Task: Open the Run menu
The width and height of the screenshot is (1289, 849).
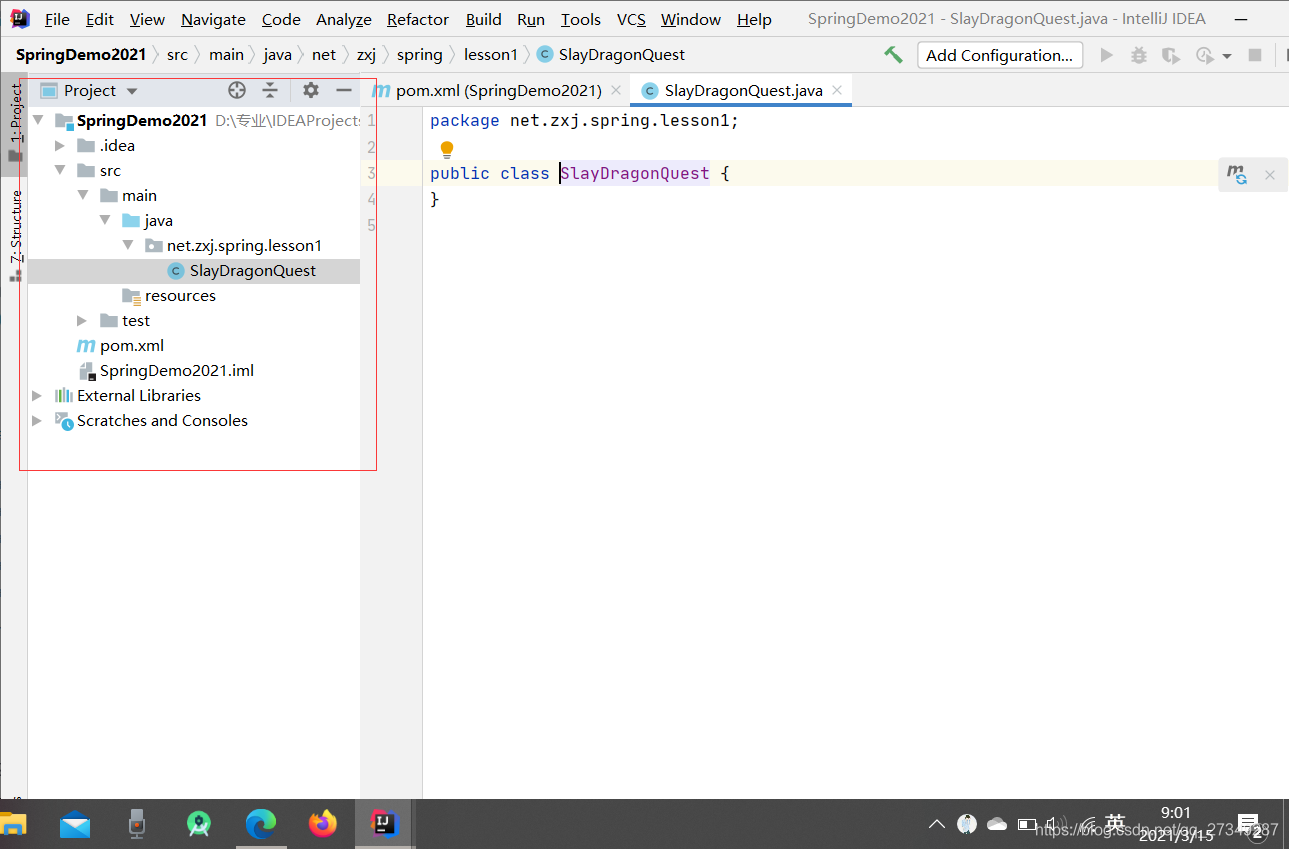Action: coord(531,19)
